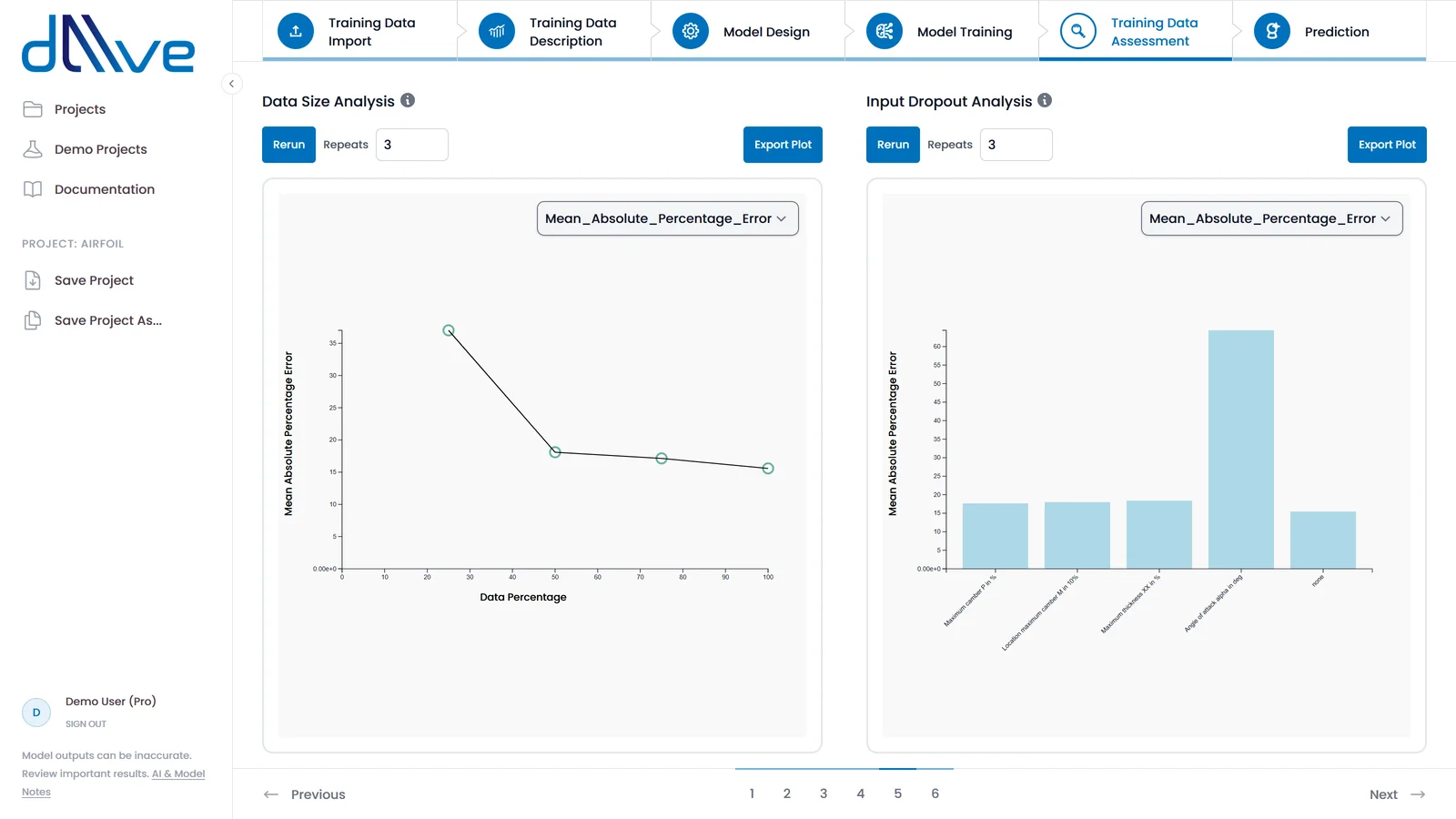Click the Model Training brain icon

(x=885, y=31)
